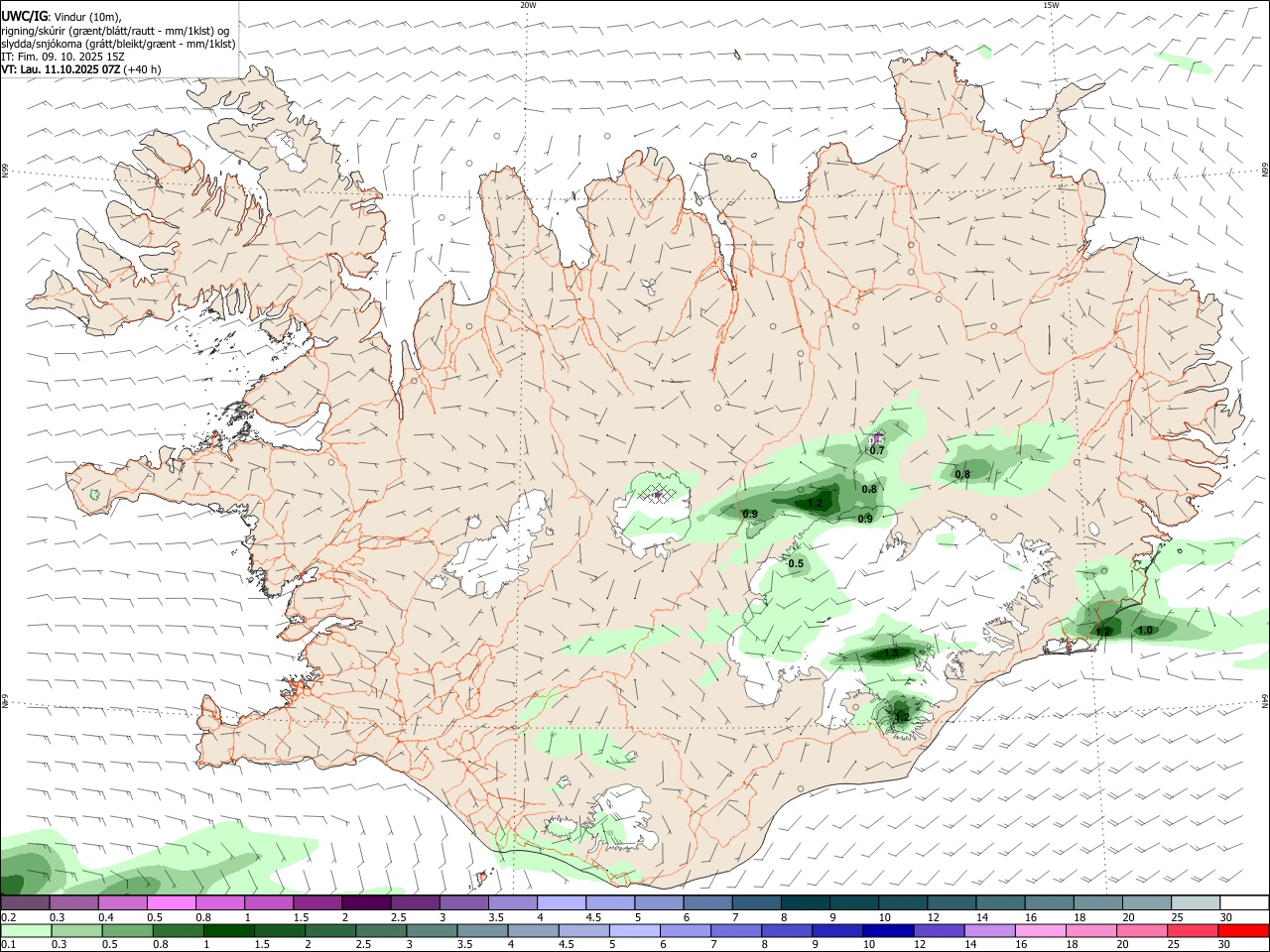Screen dimensions: 1270x952
Task: Select the bright red 30 swatch in lower scale
Action: (1244, 930)
